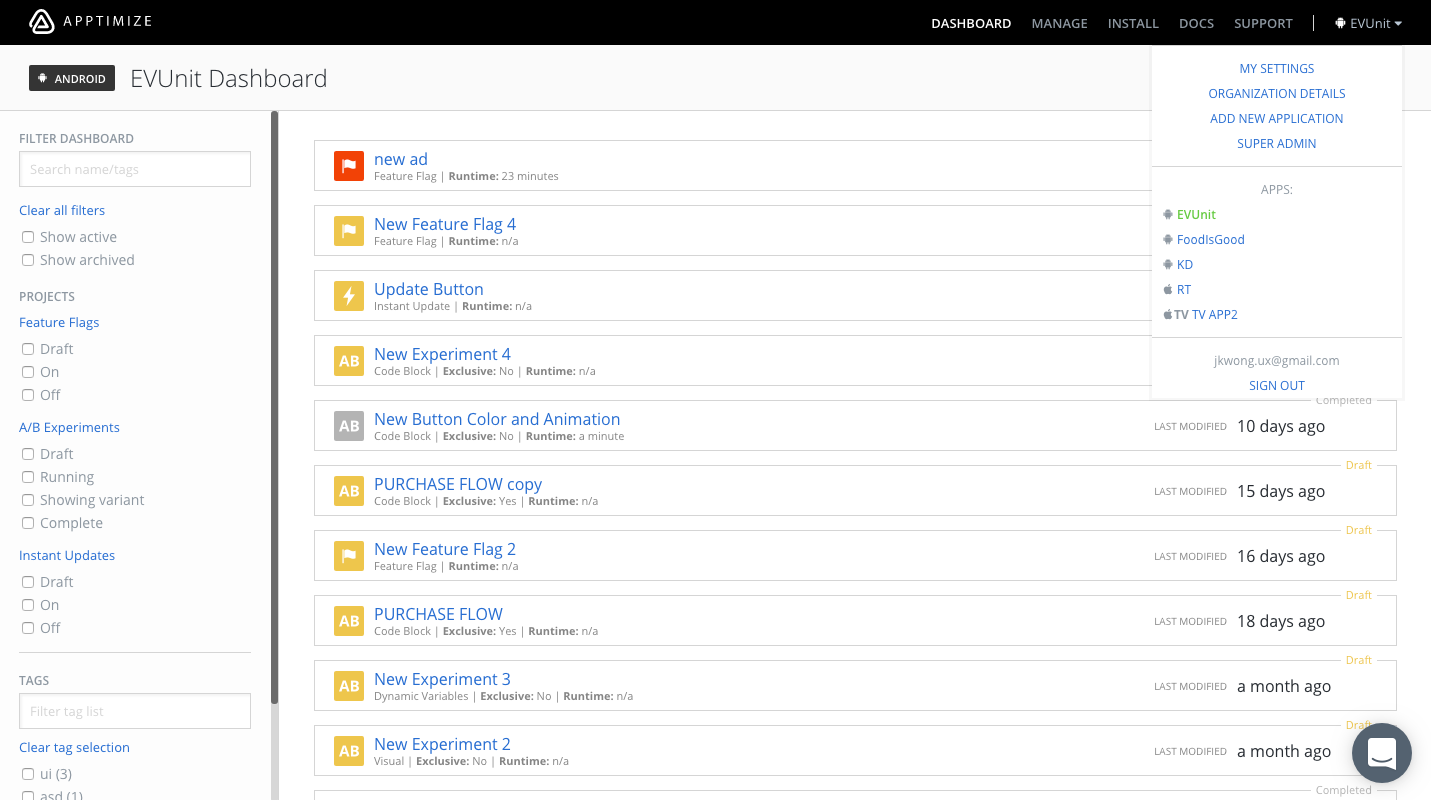Open the SUPPORT nav item
Image resolution: width=1431 pixels, height=800 pixels.
pos(1263,23)
